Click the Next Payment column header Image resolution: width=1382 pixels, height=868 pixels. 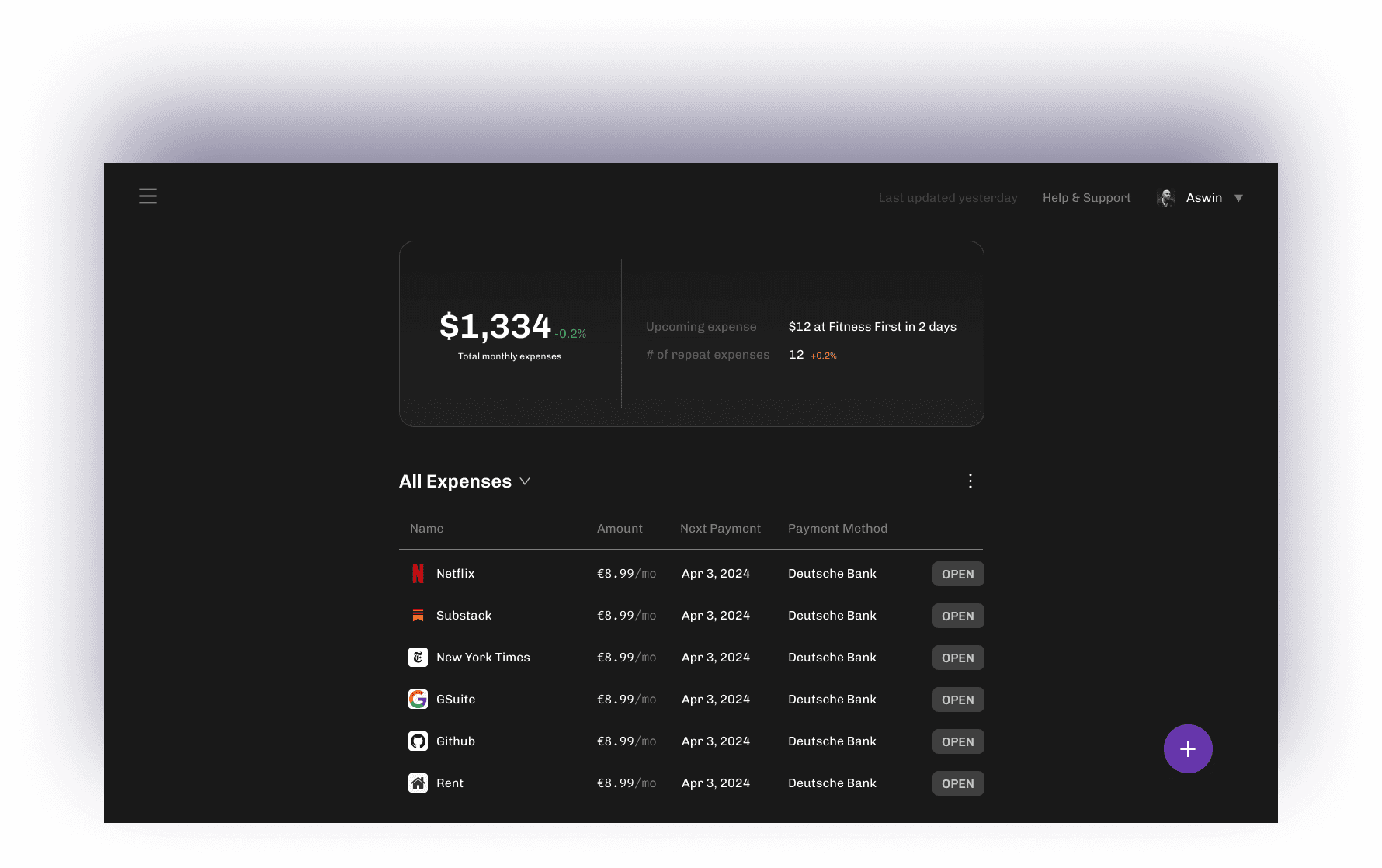click(720, 528)
